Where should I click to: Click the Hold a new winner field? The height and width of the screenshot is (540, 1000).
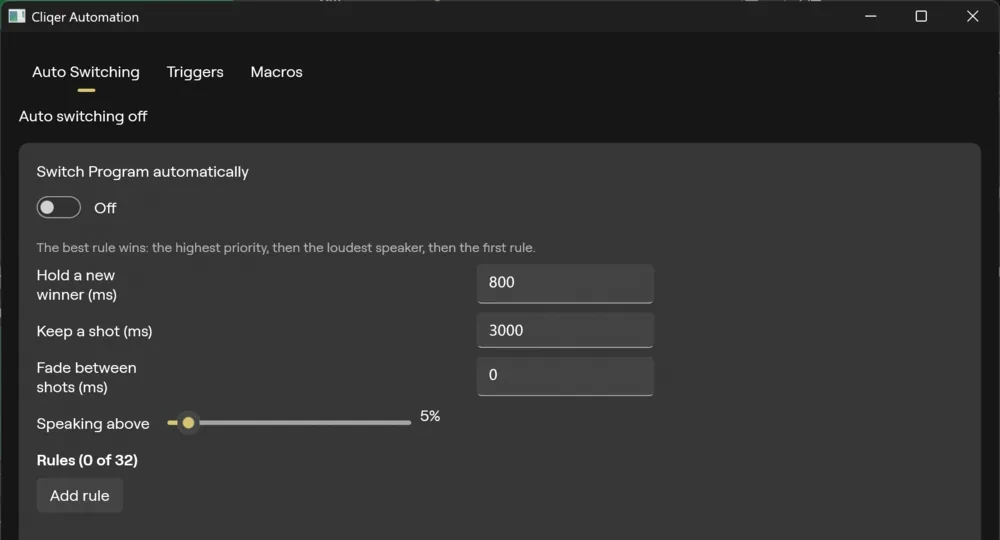pyautogui.click(x=565, y=283)
